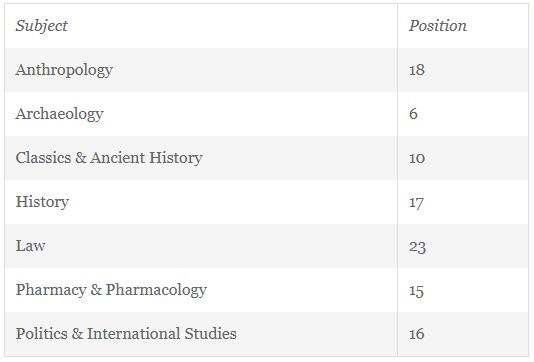Select position value 10 in the table
Screen dimensions: 534x362
417,158
